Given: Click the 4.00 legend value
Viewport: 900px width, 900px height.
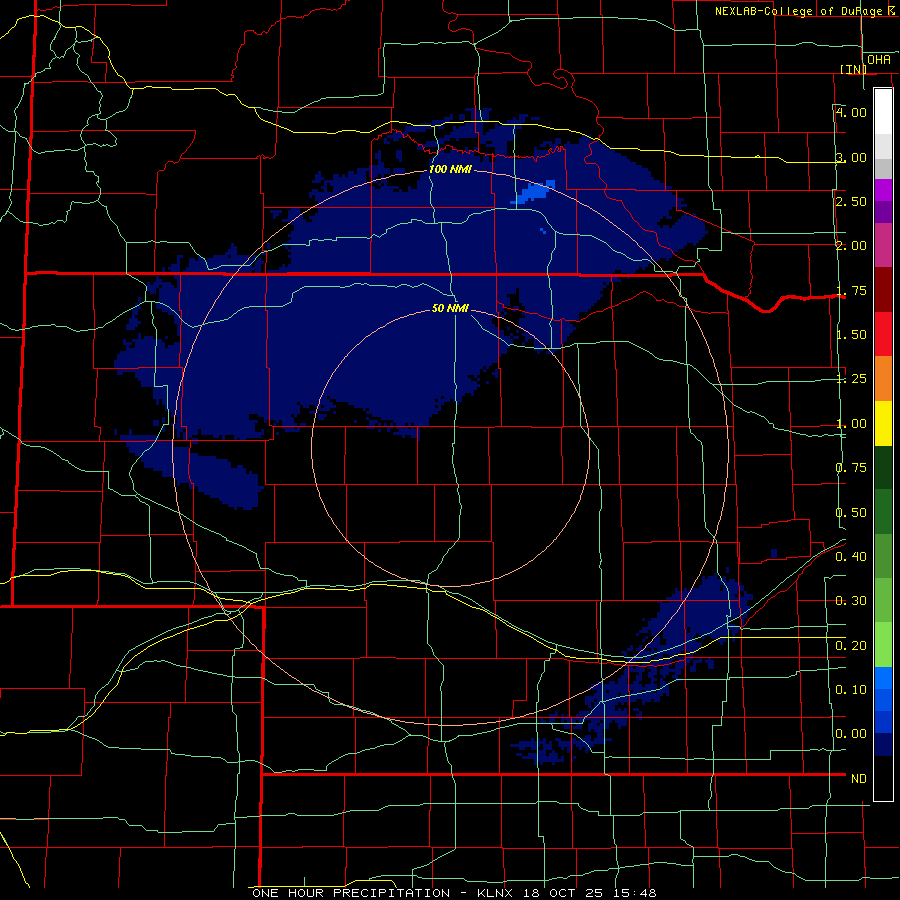Looking at the screenshot, I should point(851,112).
